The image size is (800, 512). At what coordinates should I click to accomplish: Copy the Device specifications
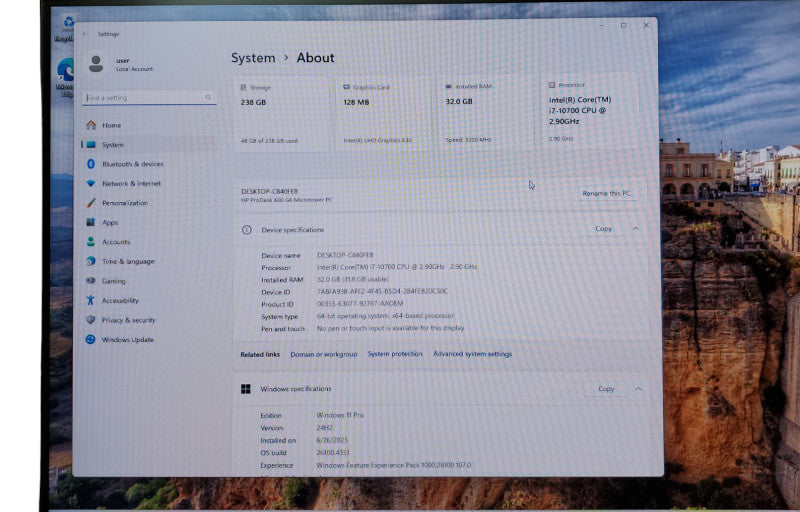pyautogui.click(x=604, y=229)
